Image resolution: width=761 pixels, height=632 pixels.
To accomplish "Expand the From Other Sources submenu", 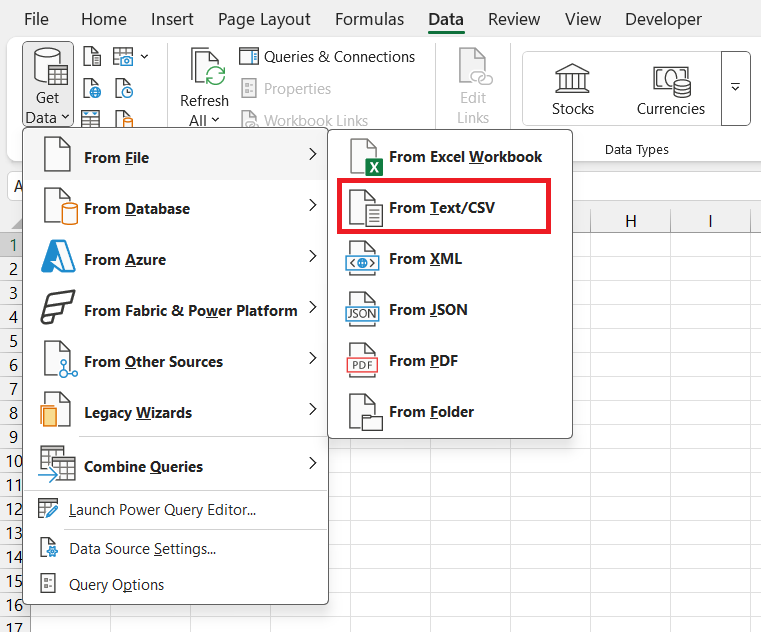I will 176,359.
